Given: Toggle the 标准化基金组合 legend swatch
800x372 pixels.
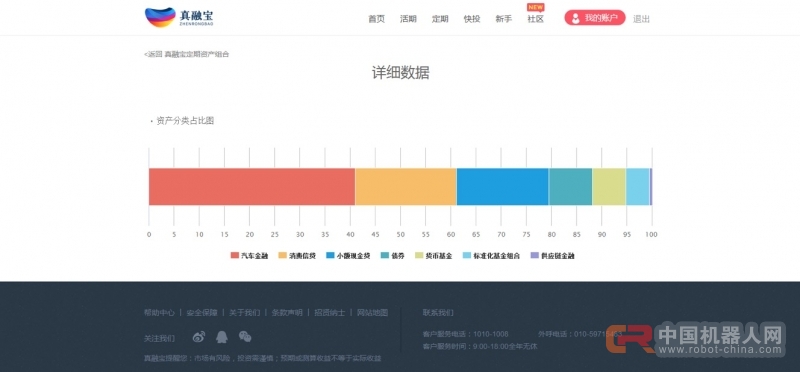Looking at the screenshot, I should tap(466, 256).
